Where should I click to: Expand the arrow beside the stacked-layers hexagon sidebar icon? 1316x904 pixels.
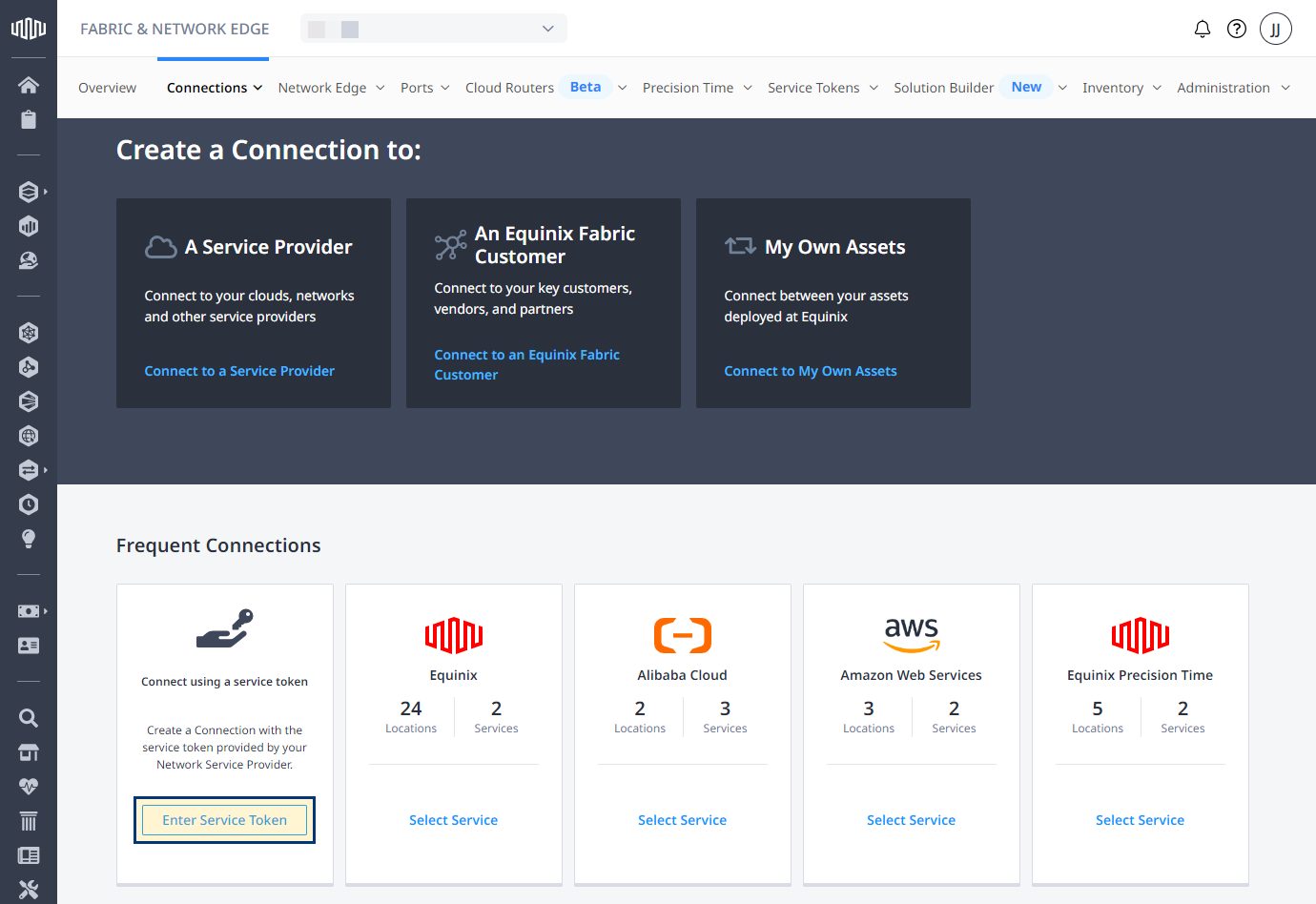pyautogui.click(x=46, y=192)
